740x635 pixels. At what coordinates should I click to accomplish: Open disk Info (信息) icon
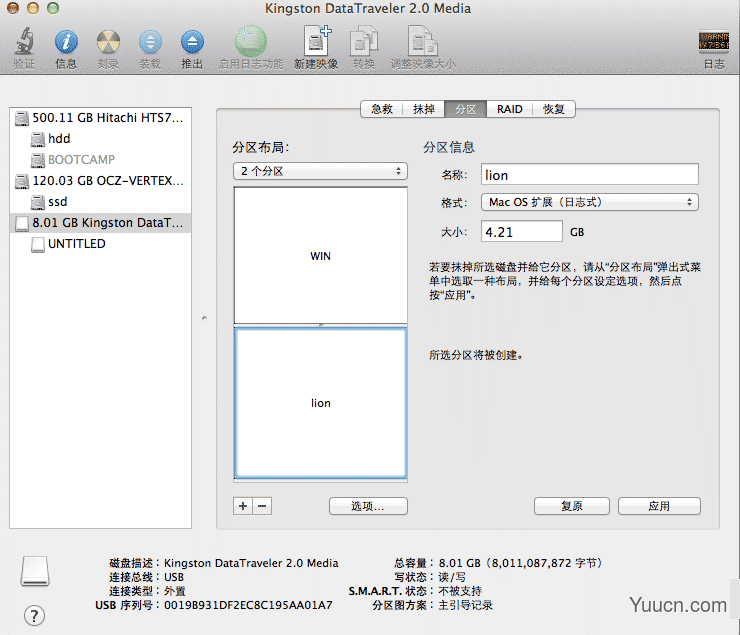coord(66,42)
